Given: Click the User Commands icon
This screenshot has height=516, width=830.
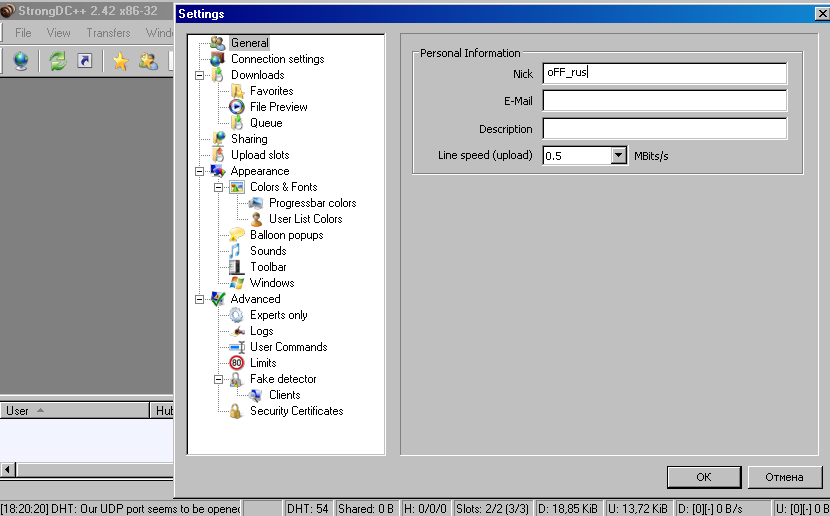Looking at the screenshot, I should [237, 347].
